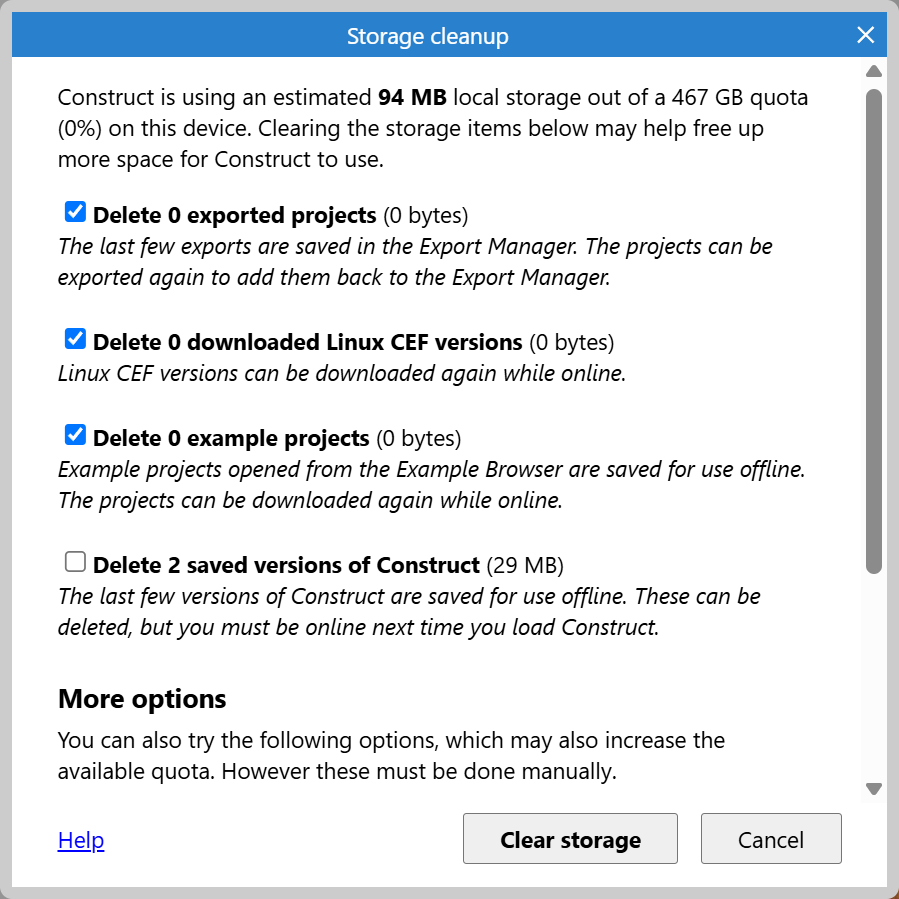This screenshot has width=899, height=899.
Task: Click the 'More options' heading
Action: click(142, 698)
